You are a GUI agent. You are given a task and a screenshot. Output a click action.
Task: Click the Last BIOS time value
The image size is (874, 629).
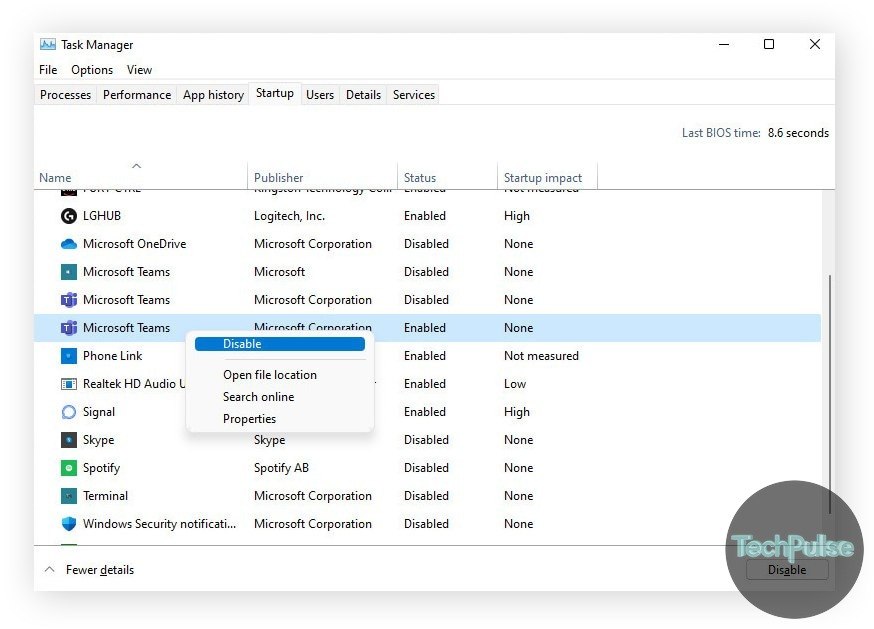pos(798,133)
